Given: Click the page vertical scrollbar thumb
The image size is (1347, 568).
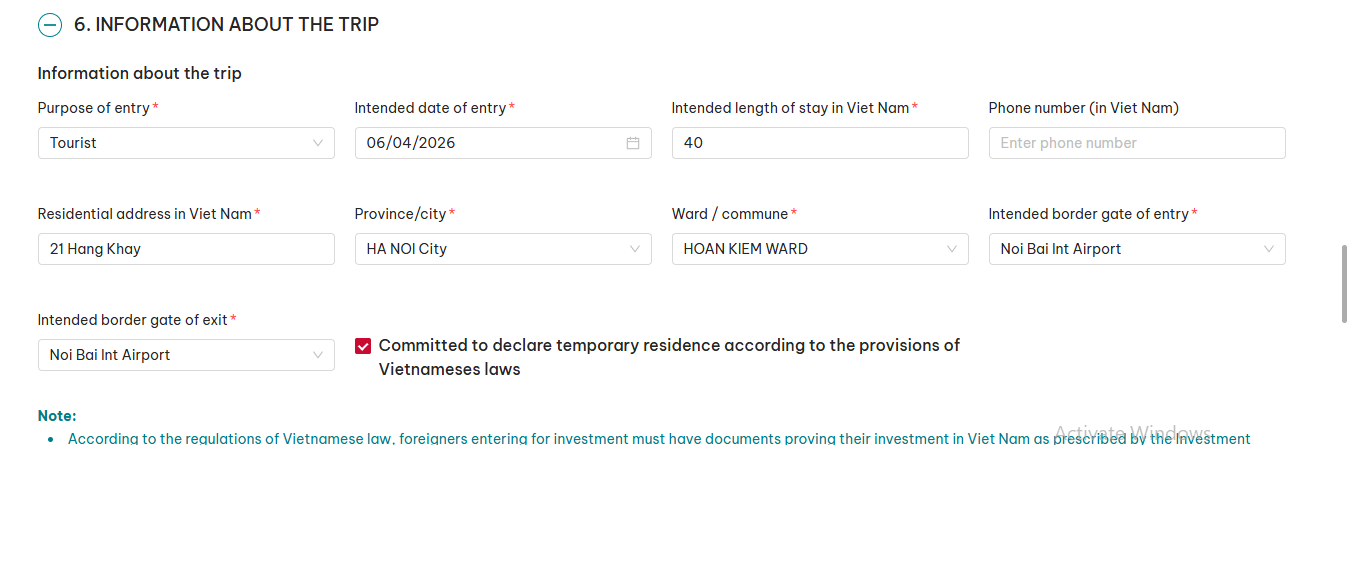Looking at the screenshot, I should coord(1343,283).
